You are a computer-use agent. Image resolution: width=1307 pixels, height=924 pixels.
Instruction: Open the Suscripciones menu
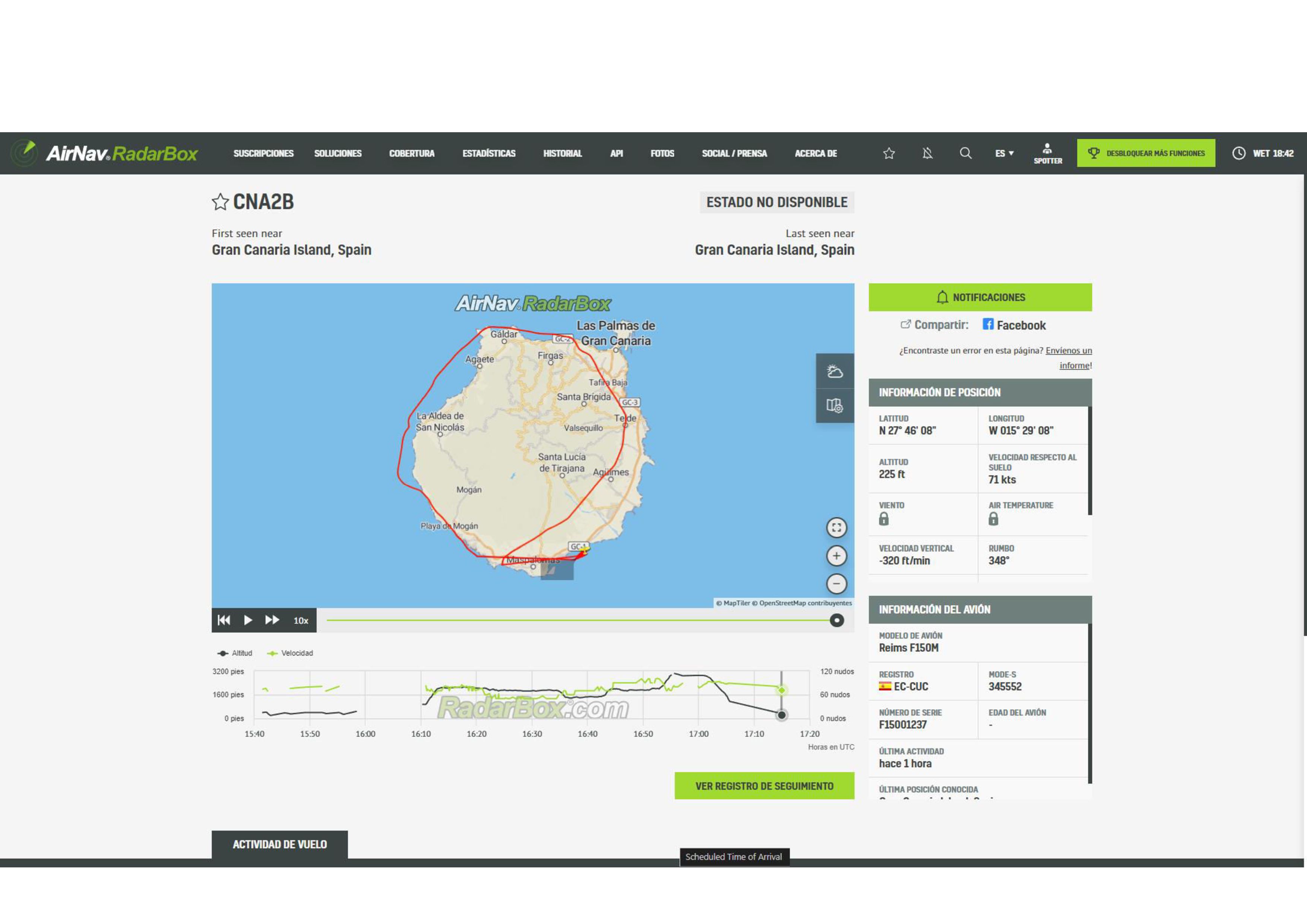[x=263, y=153]
